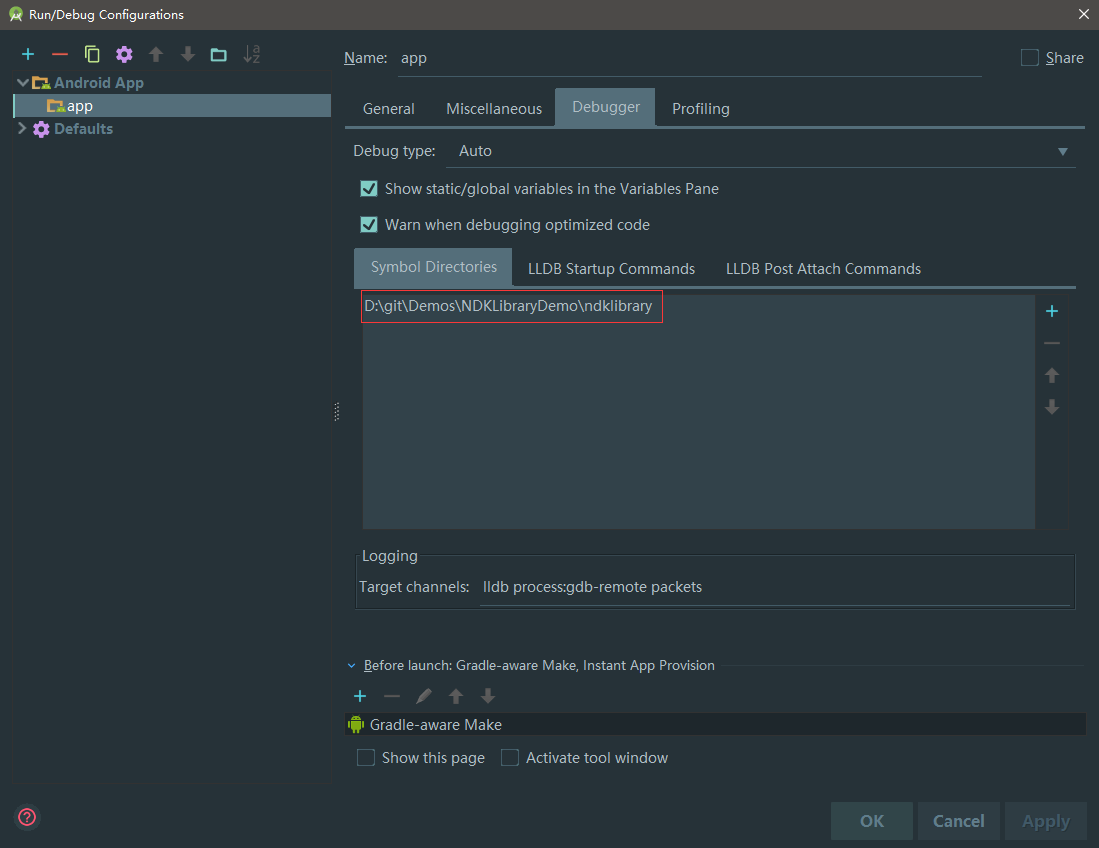Copy the selected configuration

(92, 54)
